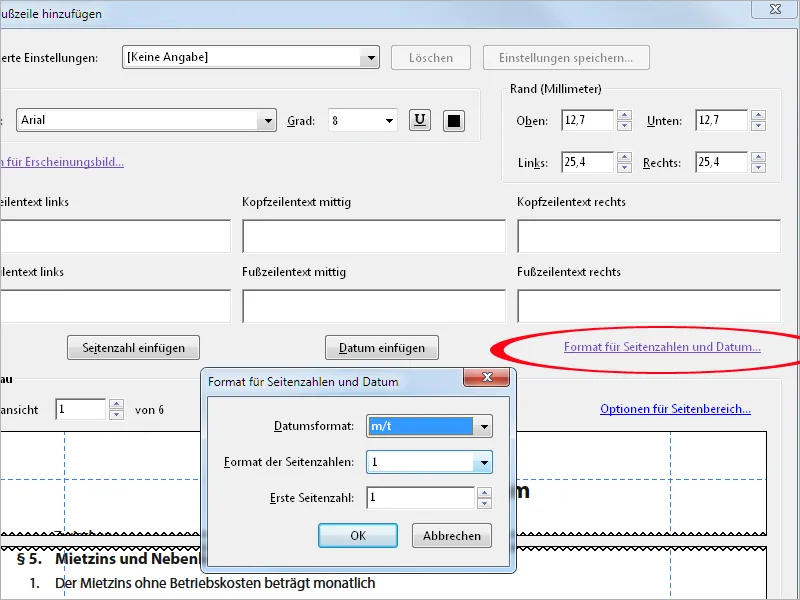Increase the Rechts margin value
Screen dimensions: 800x600
coord(758,157)
